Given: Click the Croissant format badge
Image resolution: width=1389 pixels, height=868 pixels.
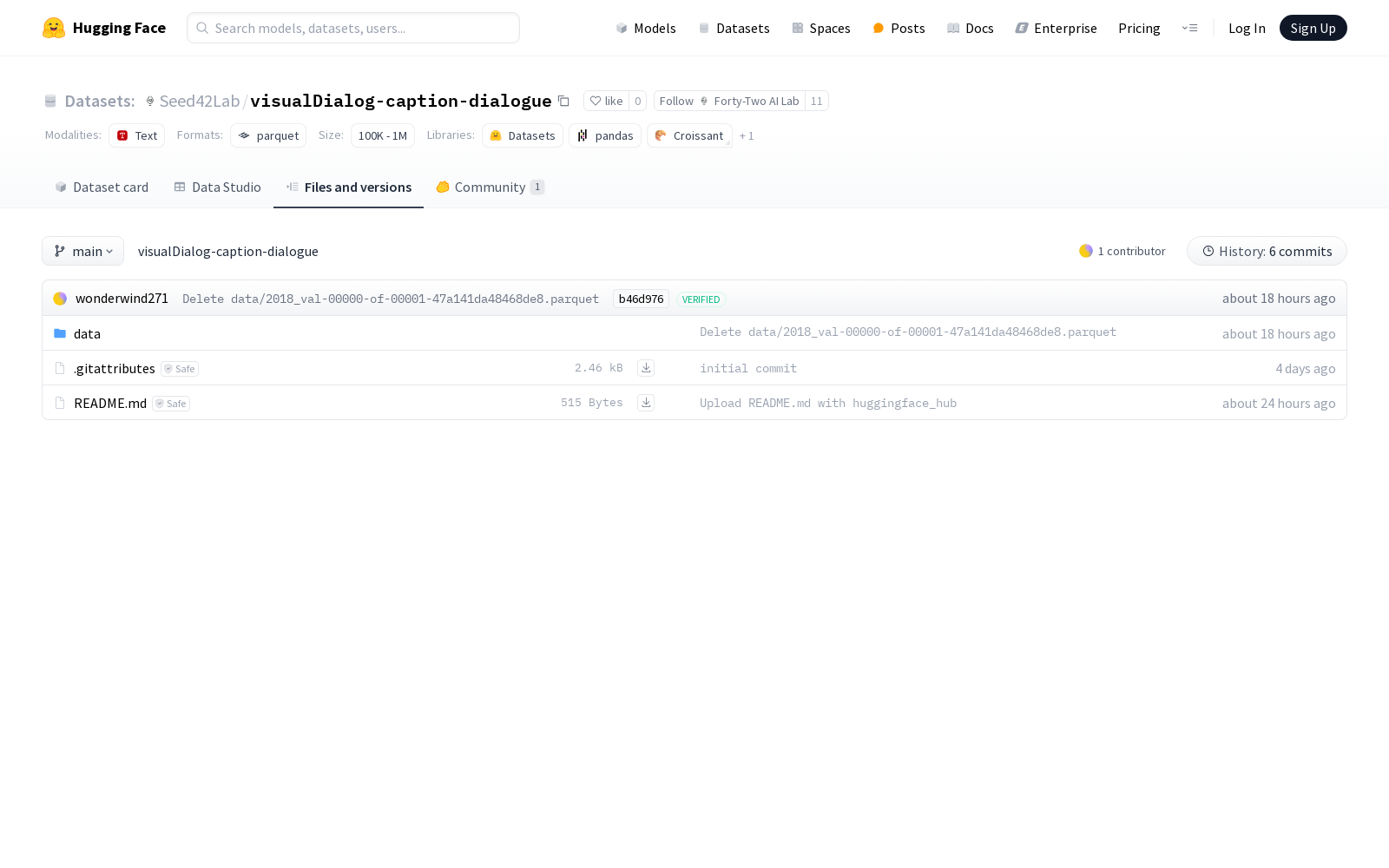Looking at the screenshot, I should 689,135.
